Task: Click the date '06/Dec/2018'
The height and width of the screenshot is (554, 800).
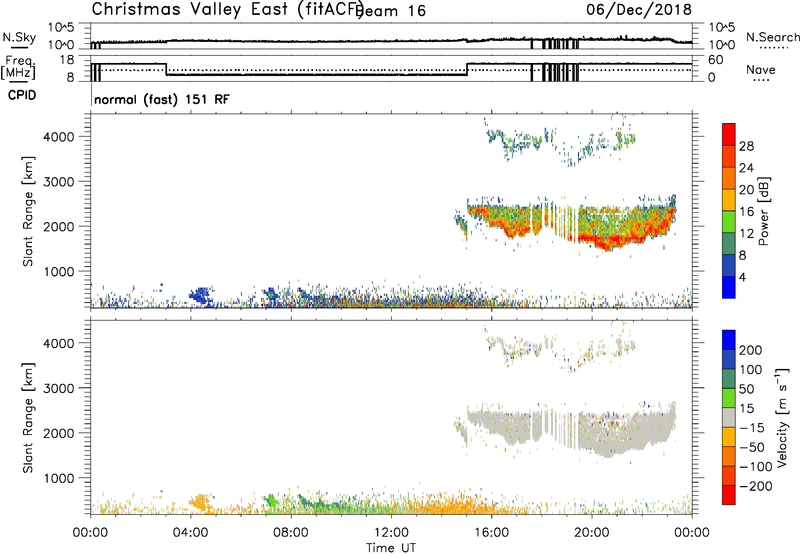Action: (639, 10)
